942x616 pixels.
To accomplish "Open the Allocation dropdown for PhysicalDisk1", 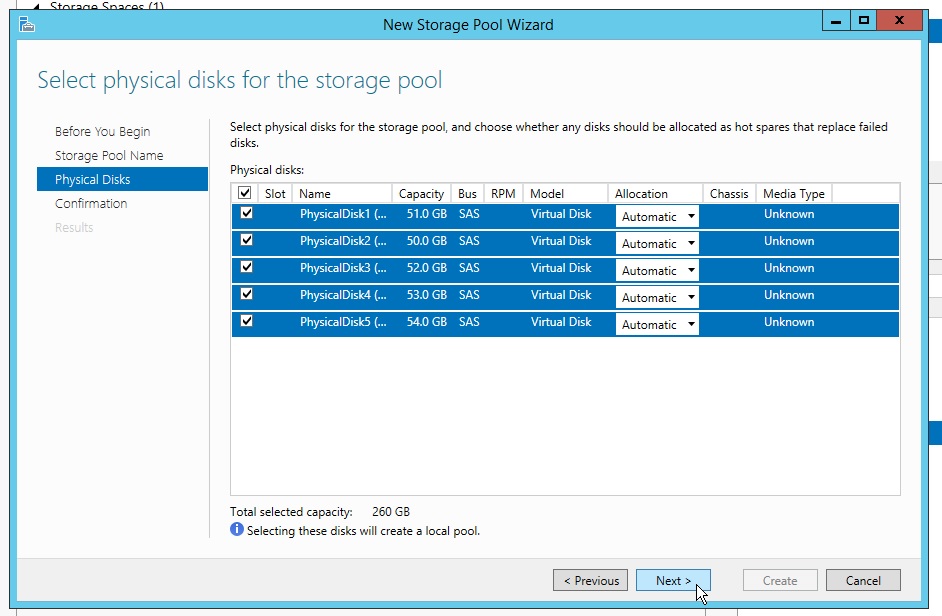I will [657, 216].
